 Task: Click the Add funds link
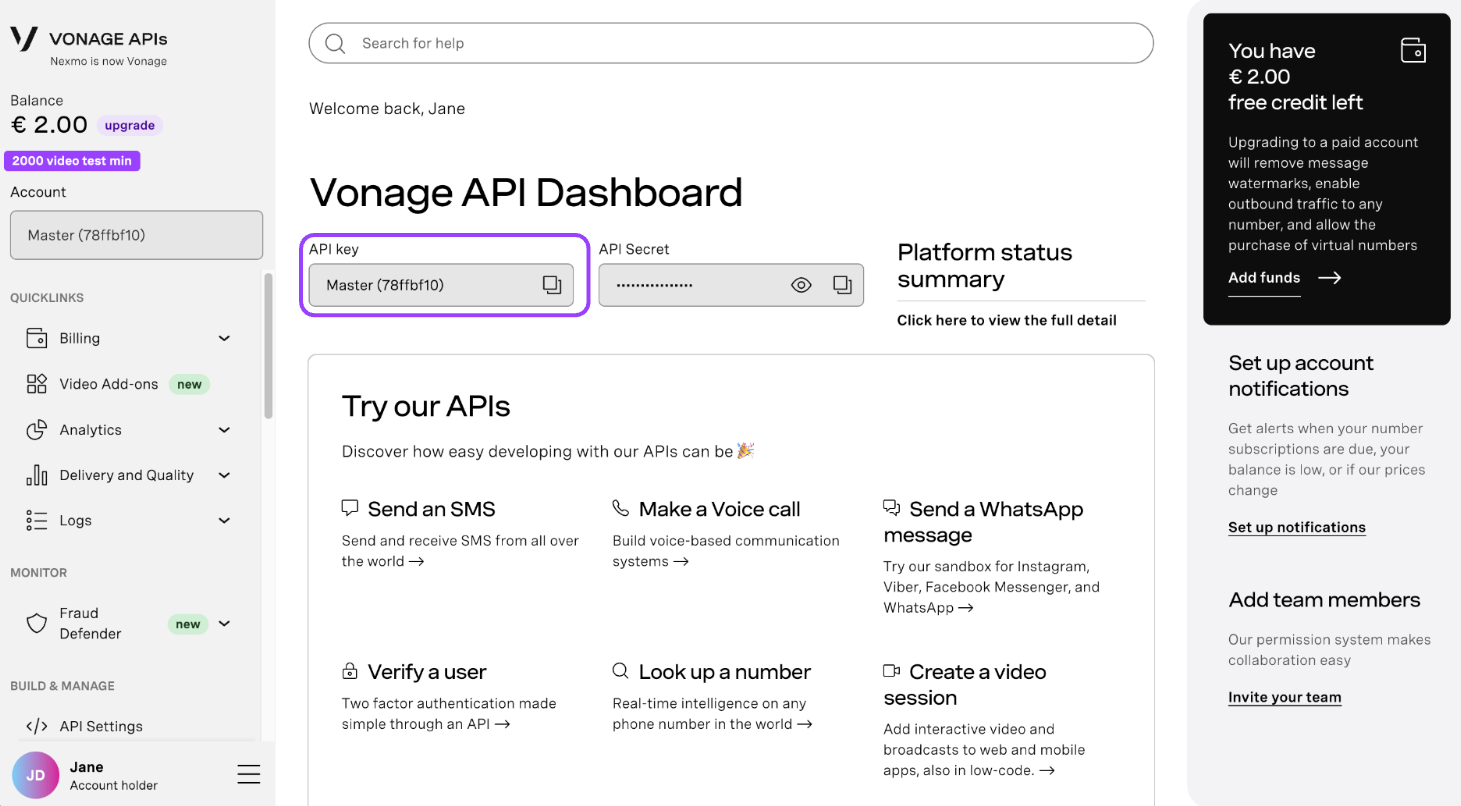click(x=1264, y=278)
